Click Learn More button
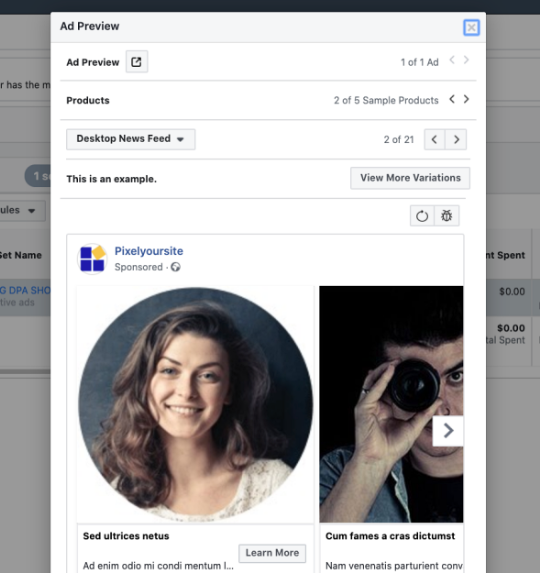The width and height of the screenshot is (540, 573). 272,553
